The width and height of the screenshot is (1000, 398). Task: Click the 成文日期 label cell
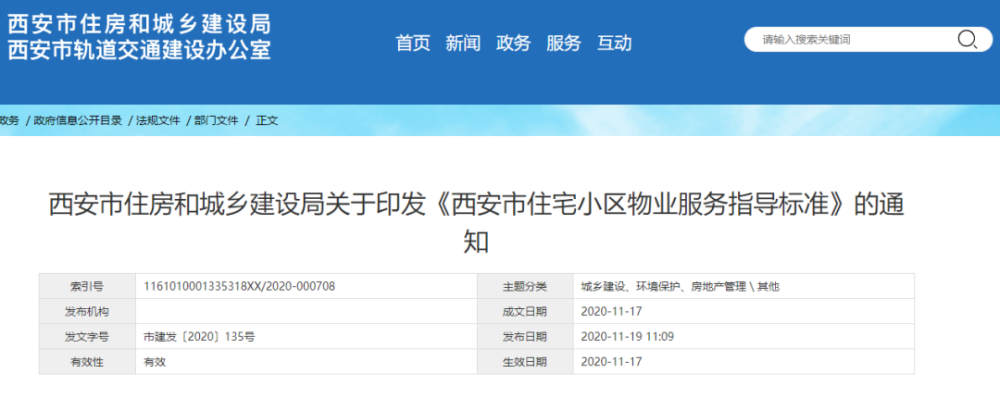click(525, 311)
